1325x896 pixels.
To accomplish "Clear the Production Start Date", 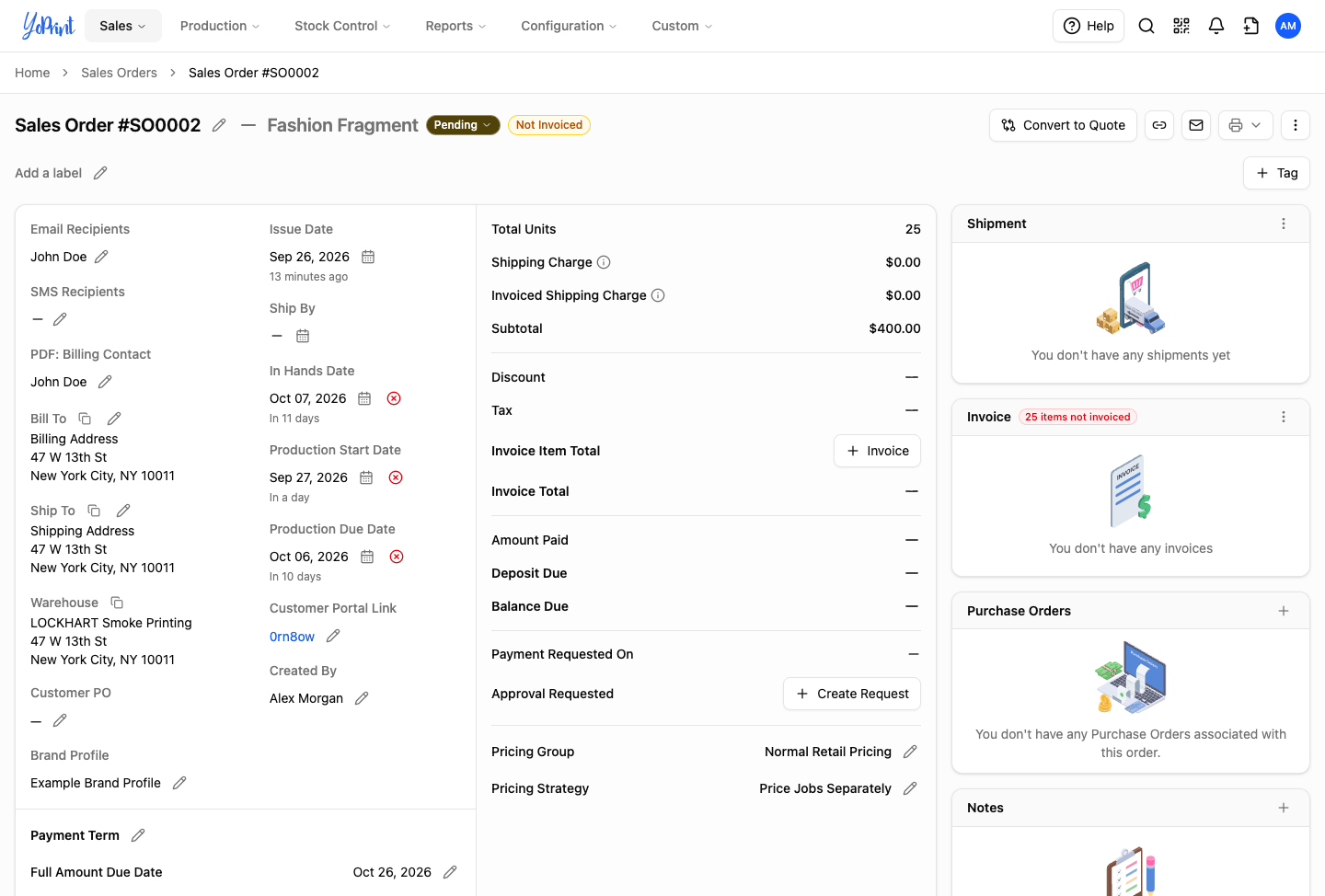I will (x=396, y=477).
